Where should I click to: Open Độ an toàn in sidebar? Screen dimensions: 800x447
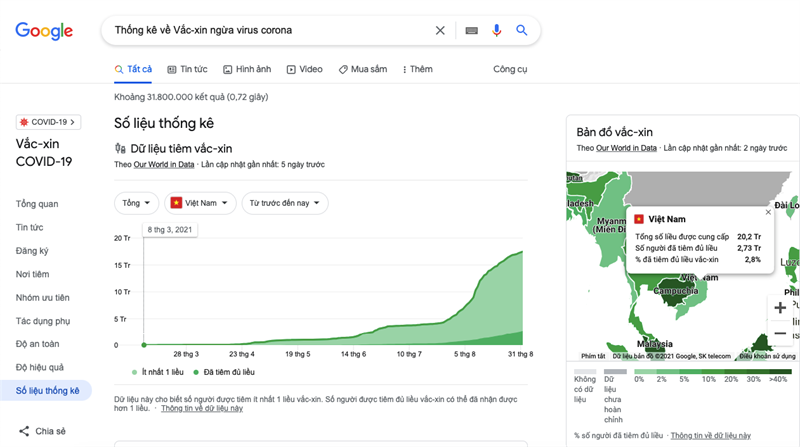[37, 344]
